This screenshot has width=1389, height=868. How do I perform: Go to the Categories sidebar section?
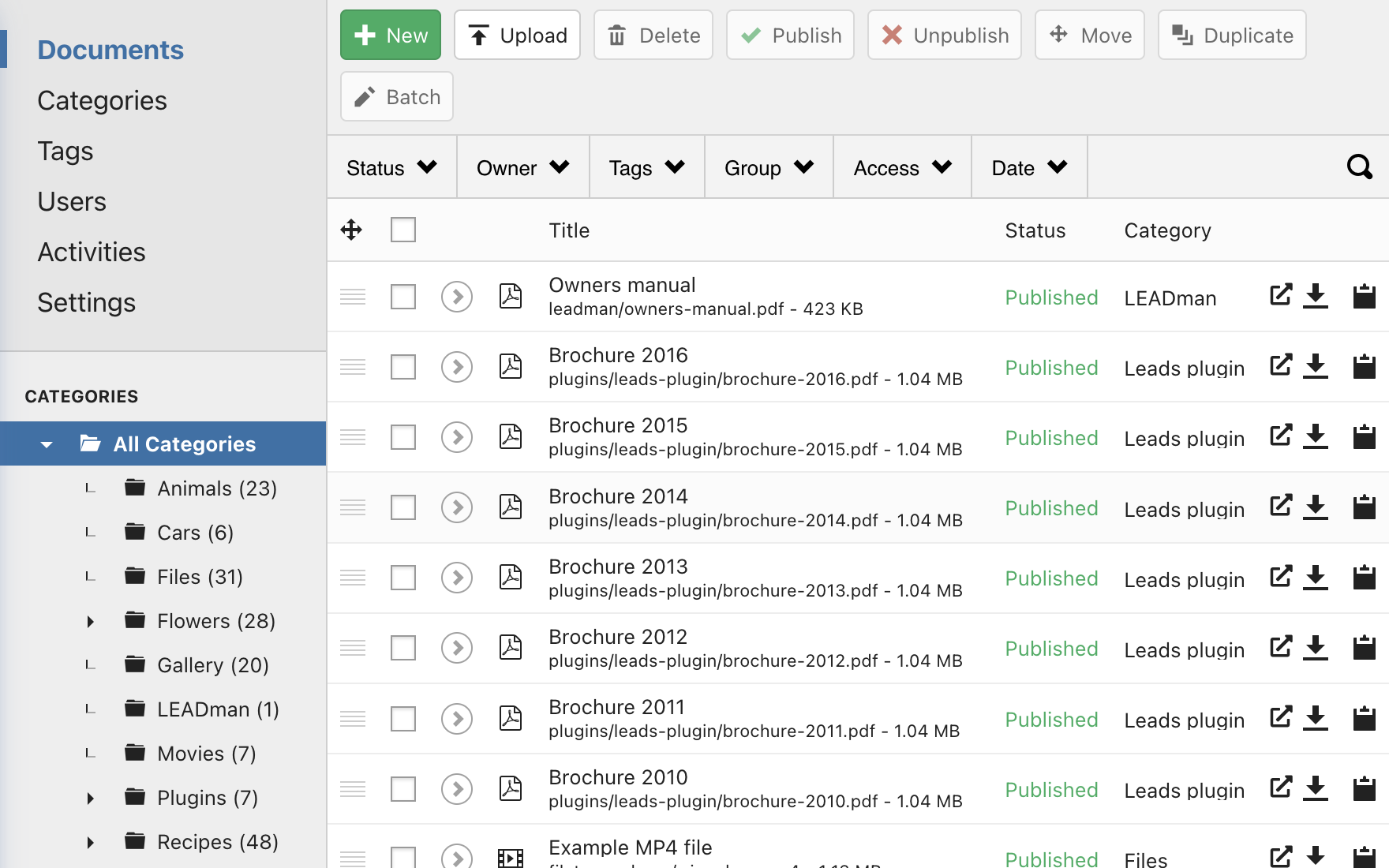tap(102, 101)
